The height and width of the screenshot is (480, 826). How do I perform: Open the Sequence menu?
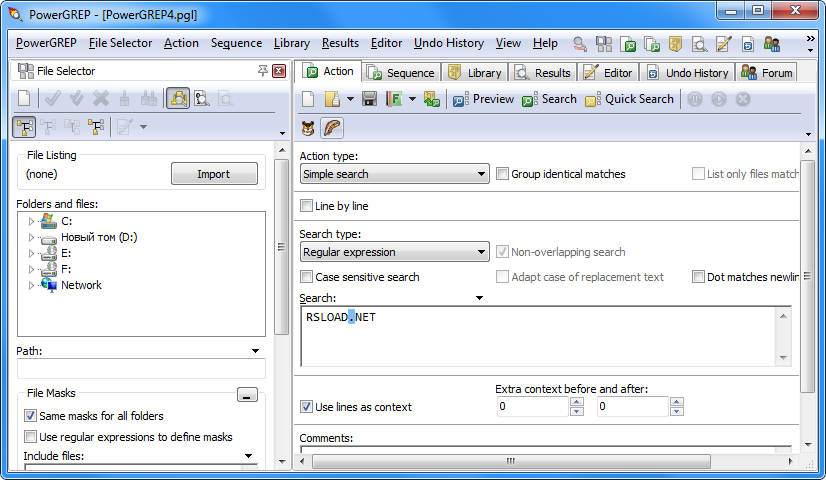coord(236,43)
